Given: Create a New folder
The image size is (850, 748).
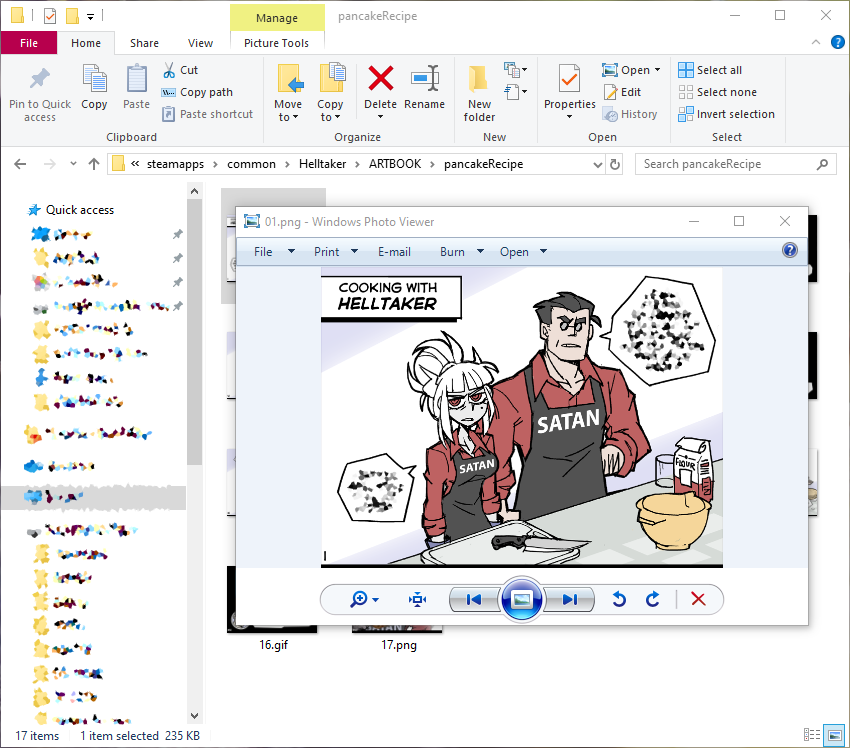Looking at the screenshot, I should click(x=479, y=93).
